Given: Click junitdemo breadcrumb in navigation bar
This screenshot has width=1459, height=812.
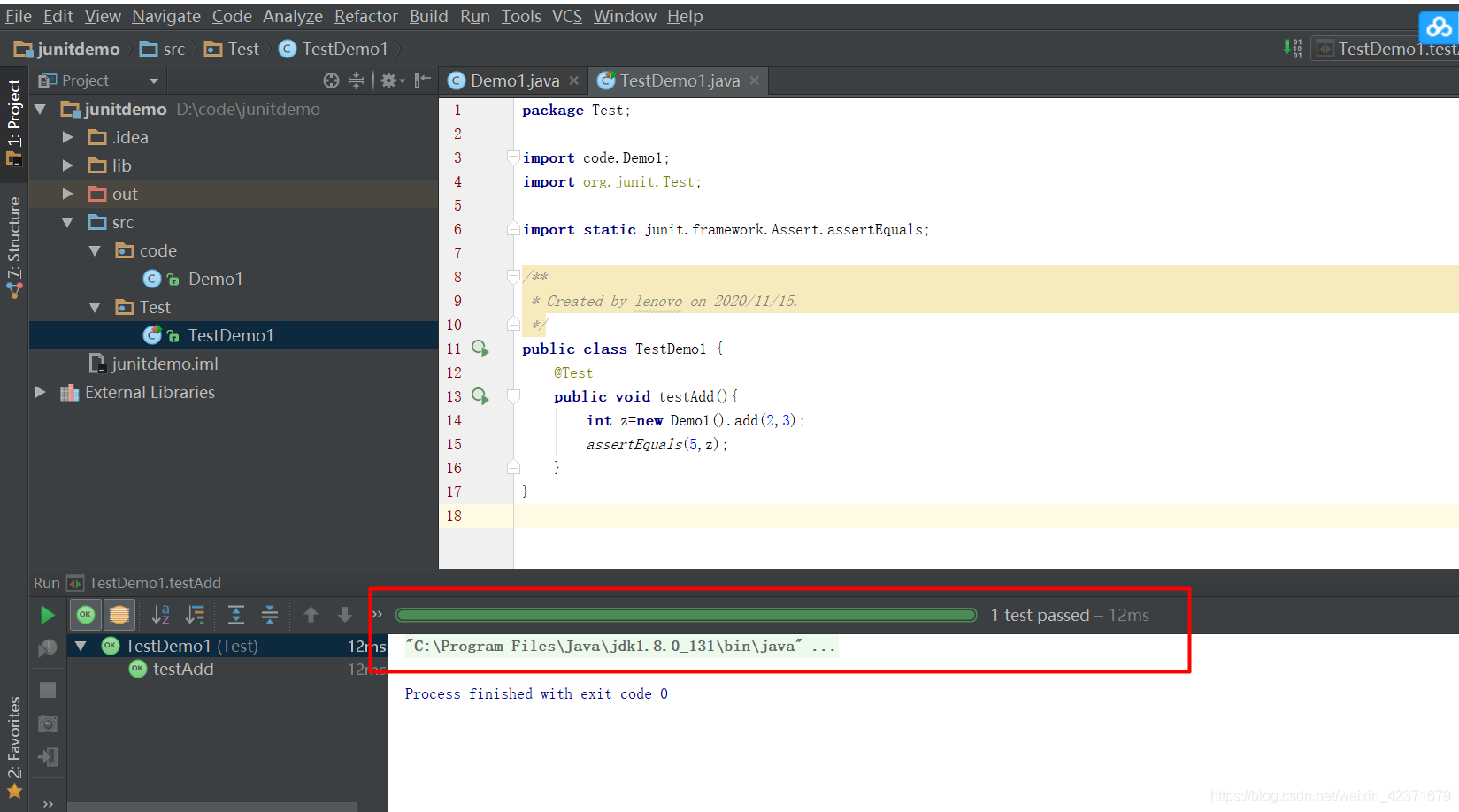Looking at the screenshot, I should point(67,49).
